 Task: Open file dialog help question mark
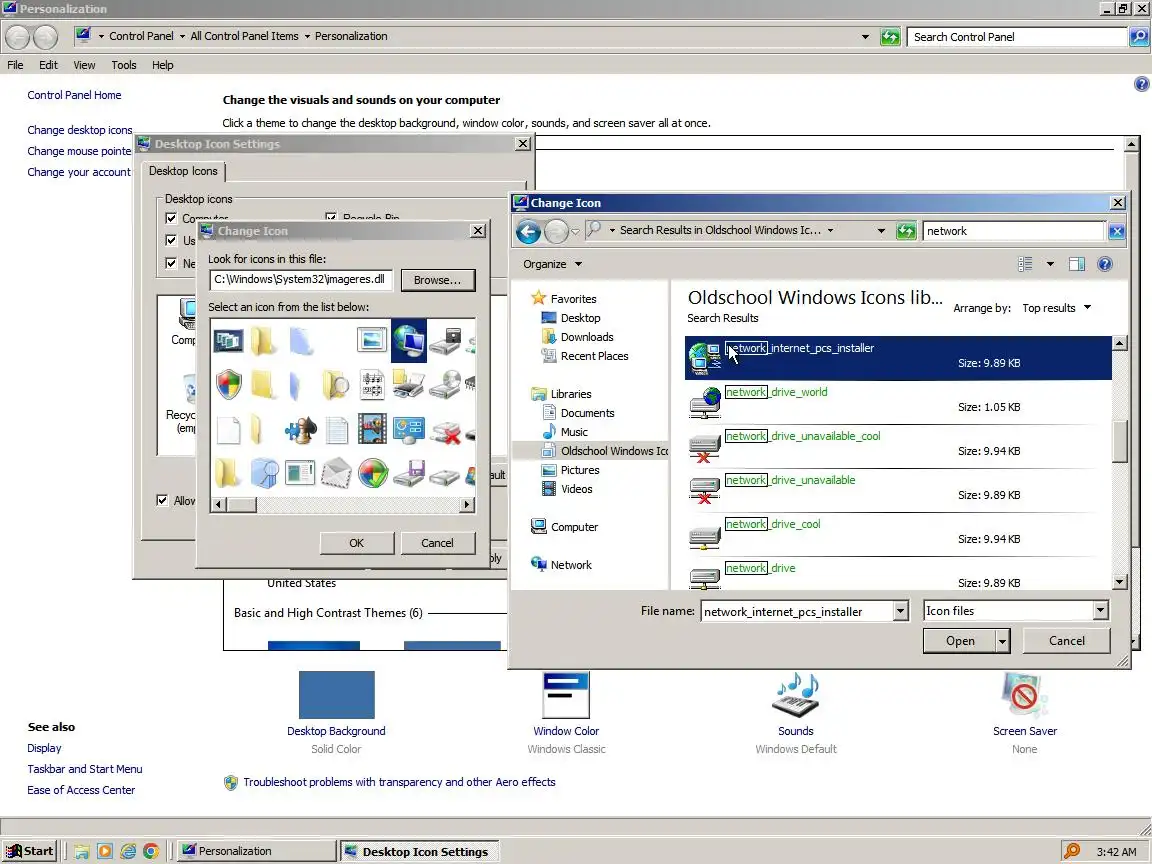[x=1104, y=264]
